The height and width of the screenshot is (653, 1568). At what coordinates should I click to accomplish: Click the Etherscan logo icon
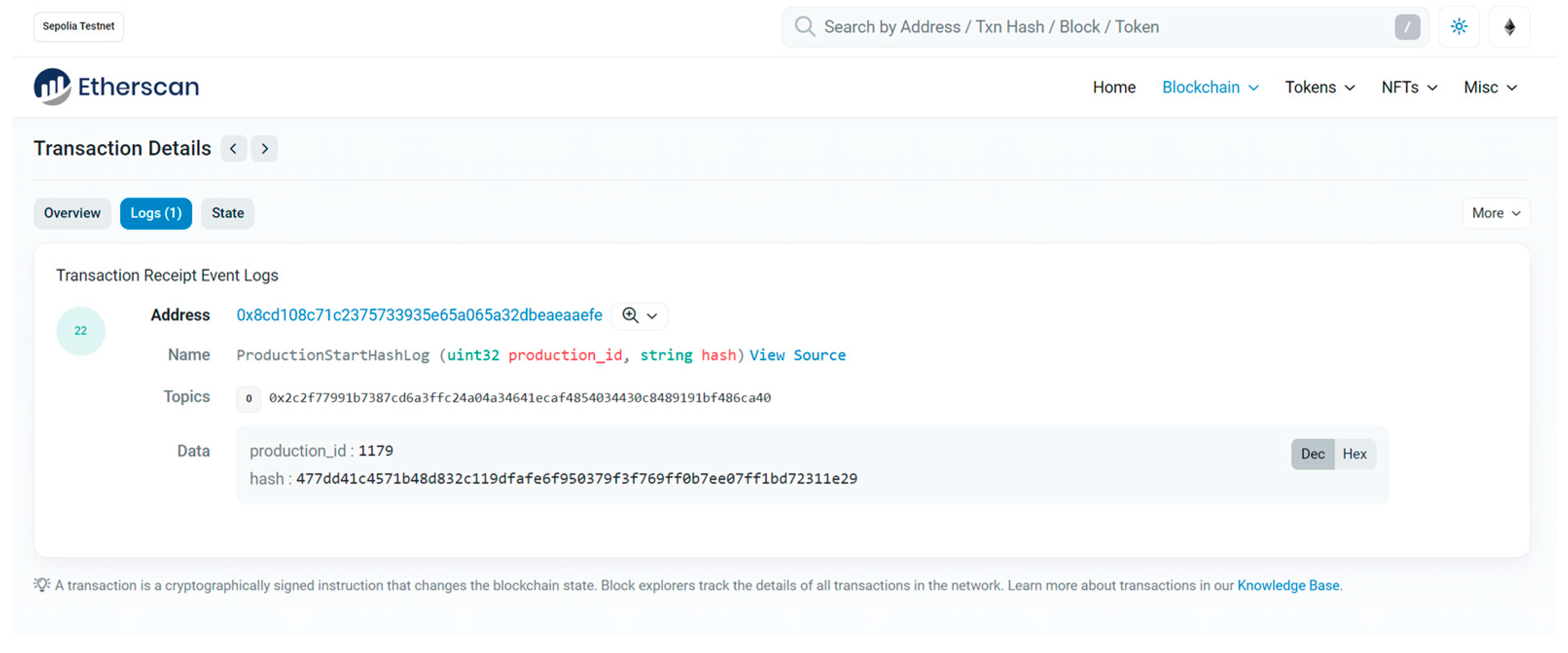click(53, 87)
